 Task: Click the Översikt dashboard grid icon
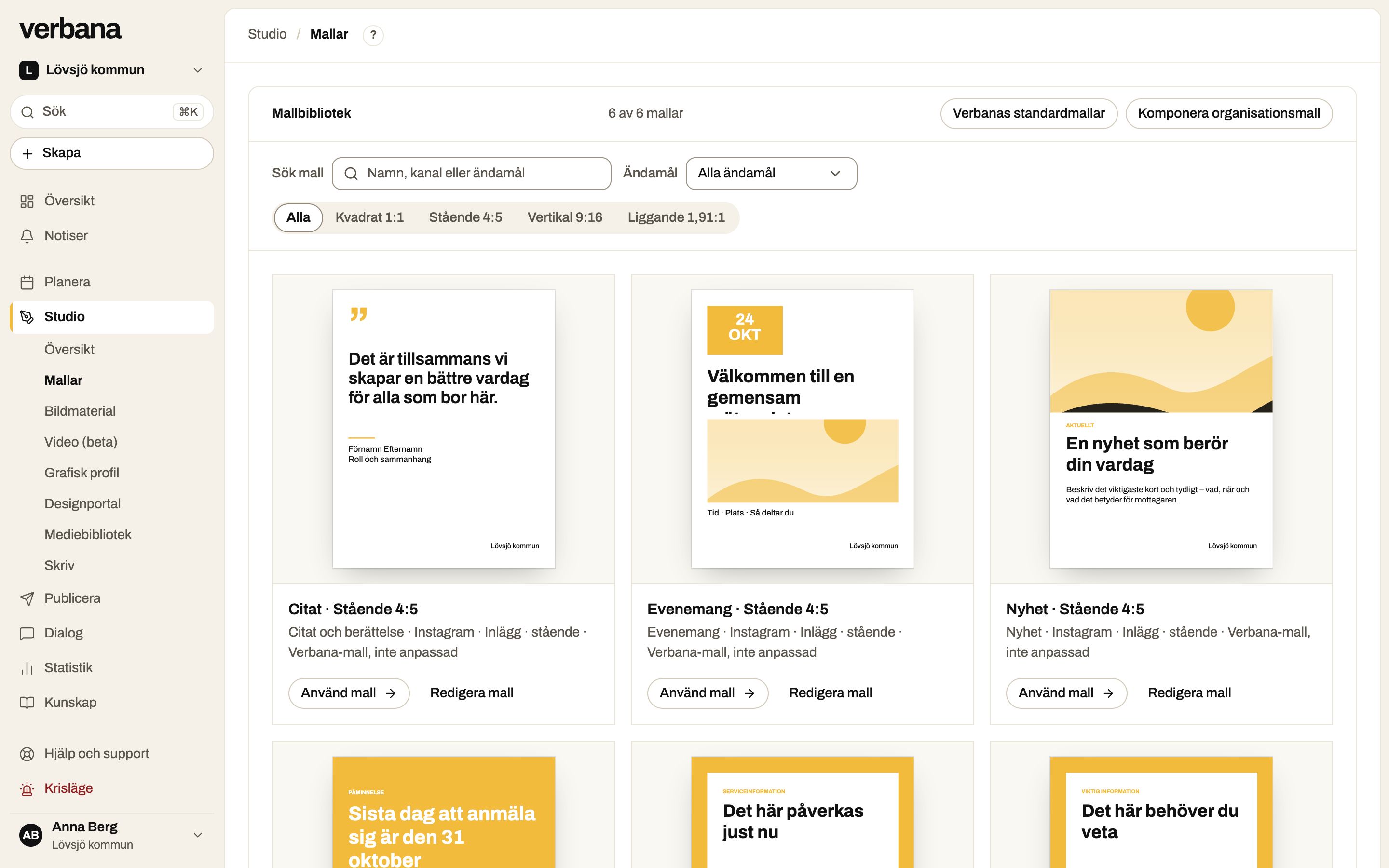(x=27, y=202)
